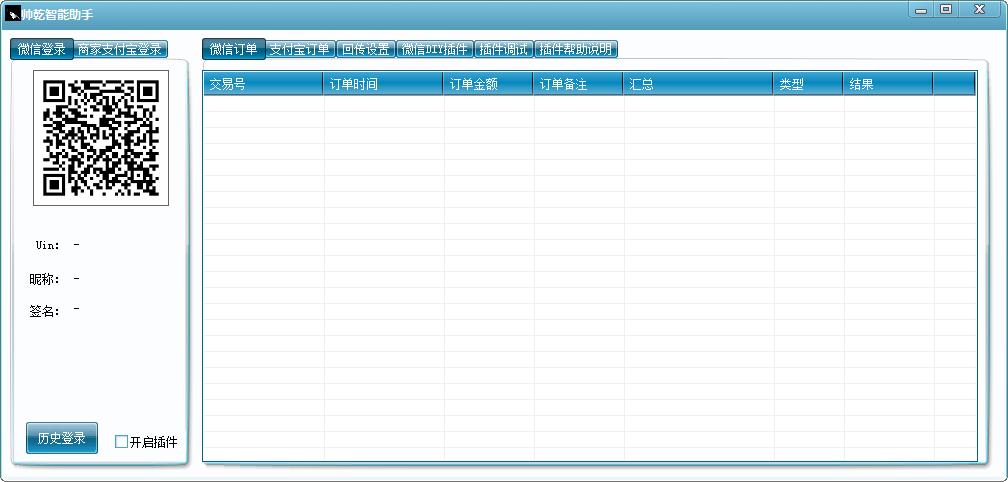Image resolution: width=1008 pixels, height=482 pixels.
Task: Click the app icon in the title bar
Action: point(14,13)
